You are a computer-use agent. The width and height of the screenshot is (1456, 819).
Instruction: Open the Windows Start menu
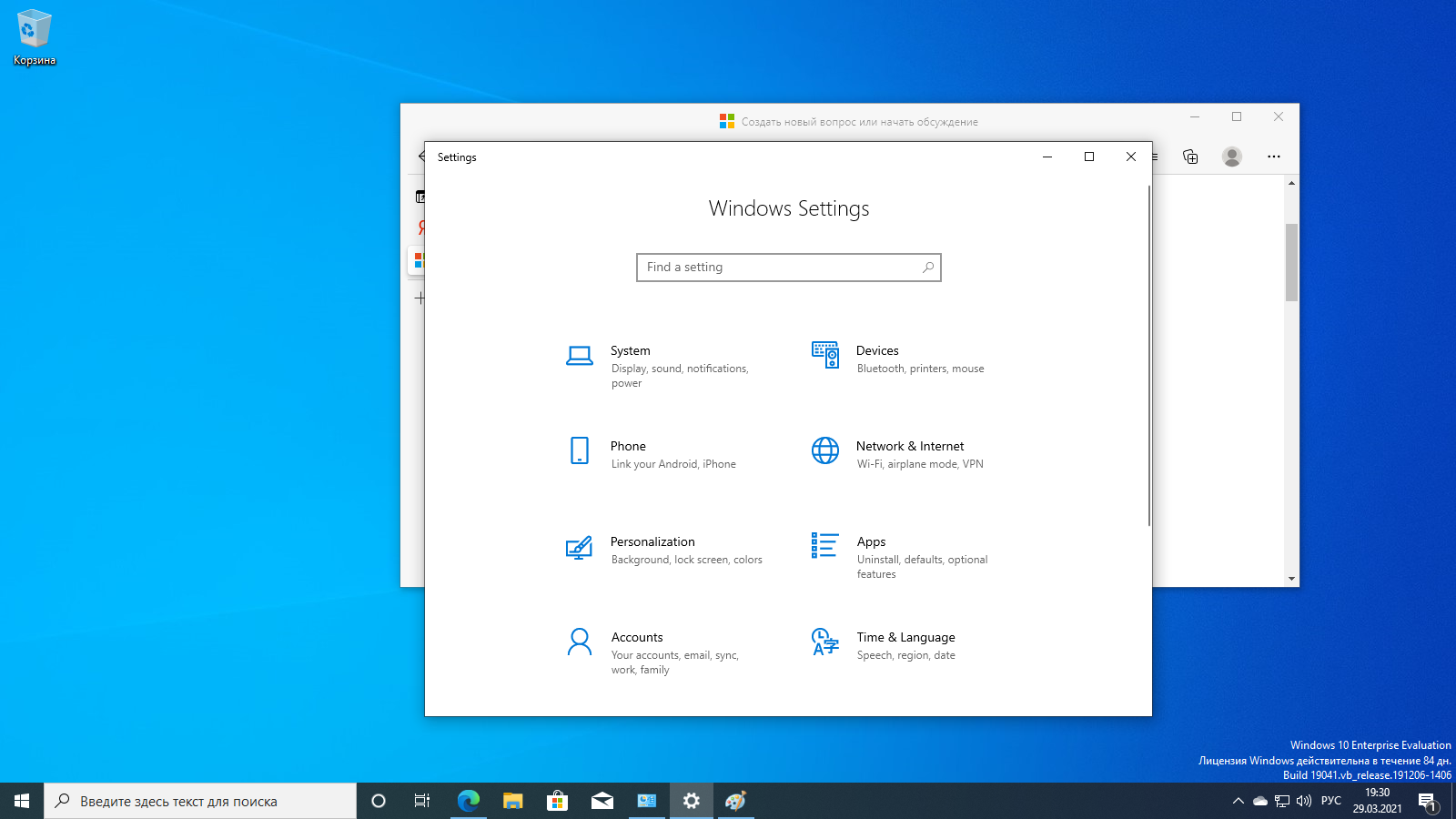(22, 801)
